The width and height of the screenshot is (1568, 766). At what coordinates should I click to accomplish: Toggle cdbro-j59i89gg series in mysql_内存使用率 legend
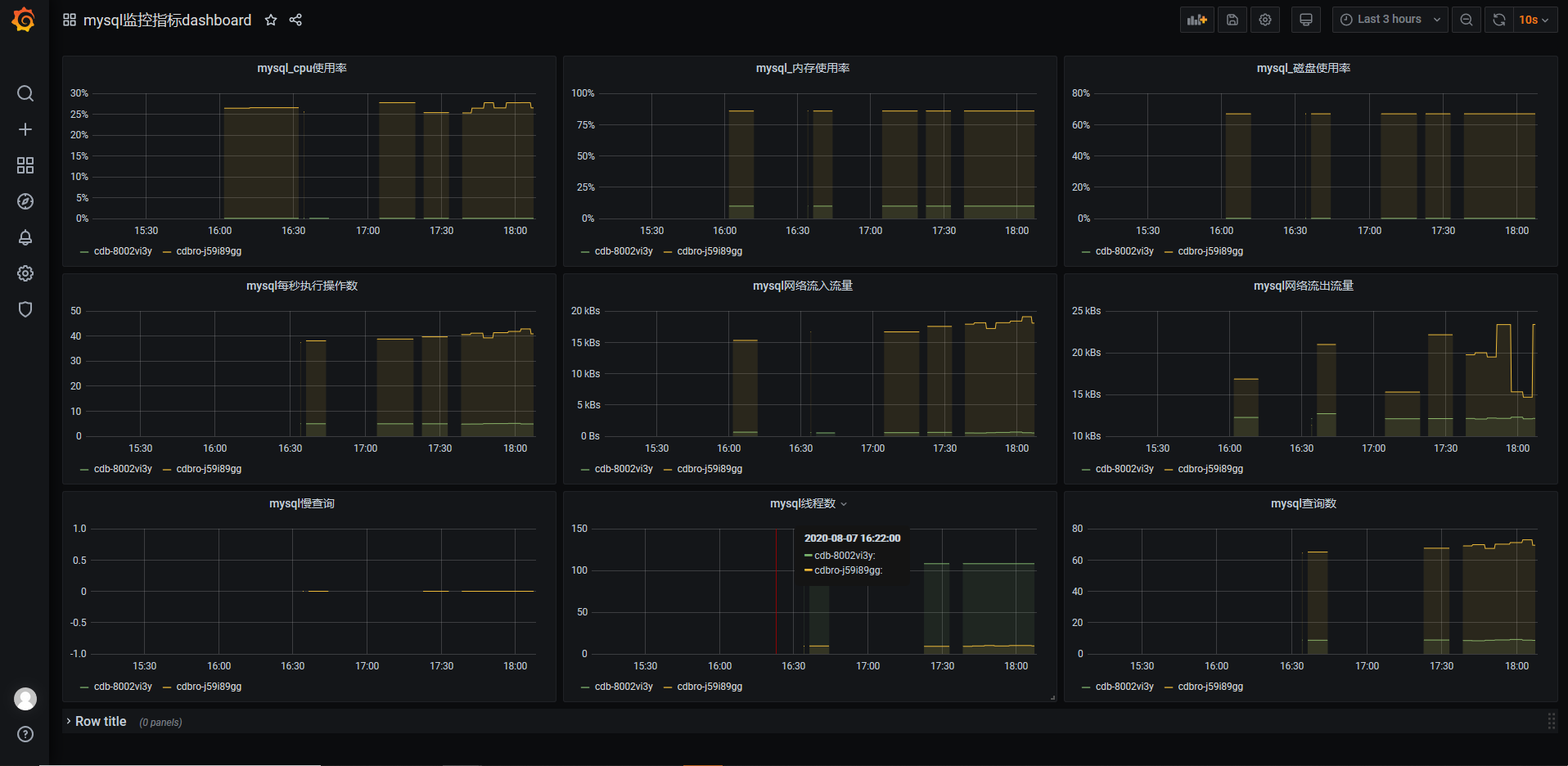710,251
